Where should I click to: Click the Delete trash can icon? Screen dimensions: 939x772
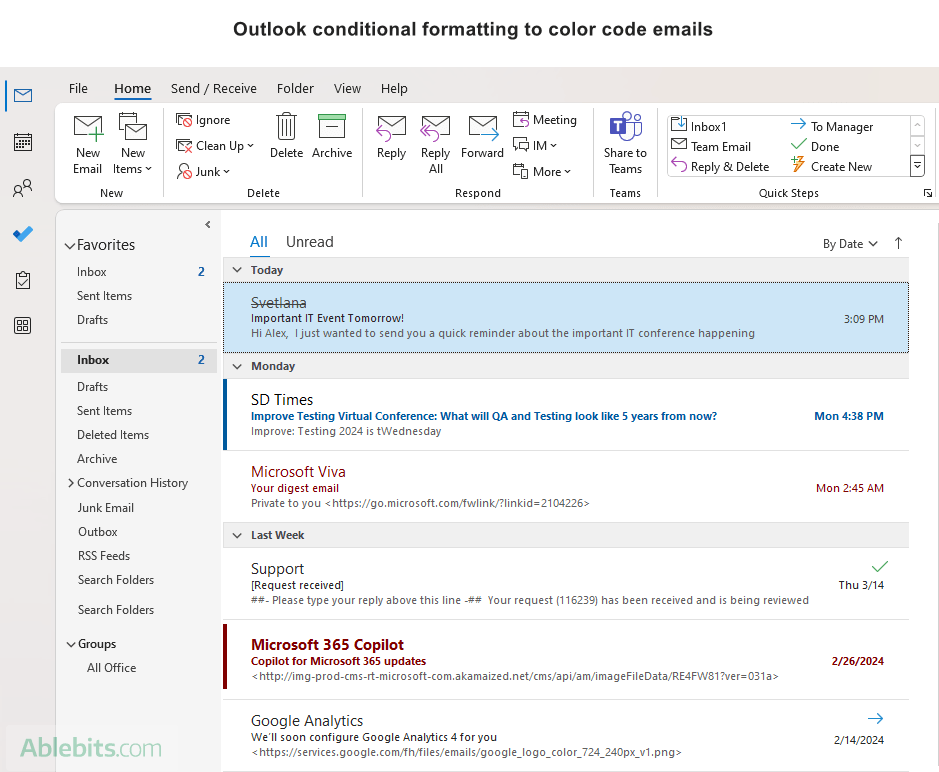tap(286, 137)
